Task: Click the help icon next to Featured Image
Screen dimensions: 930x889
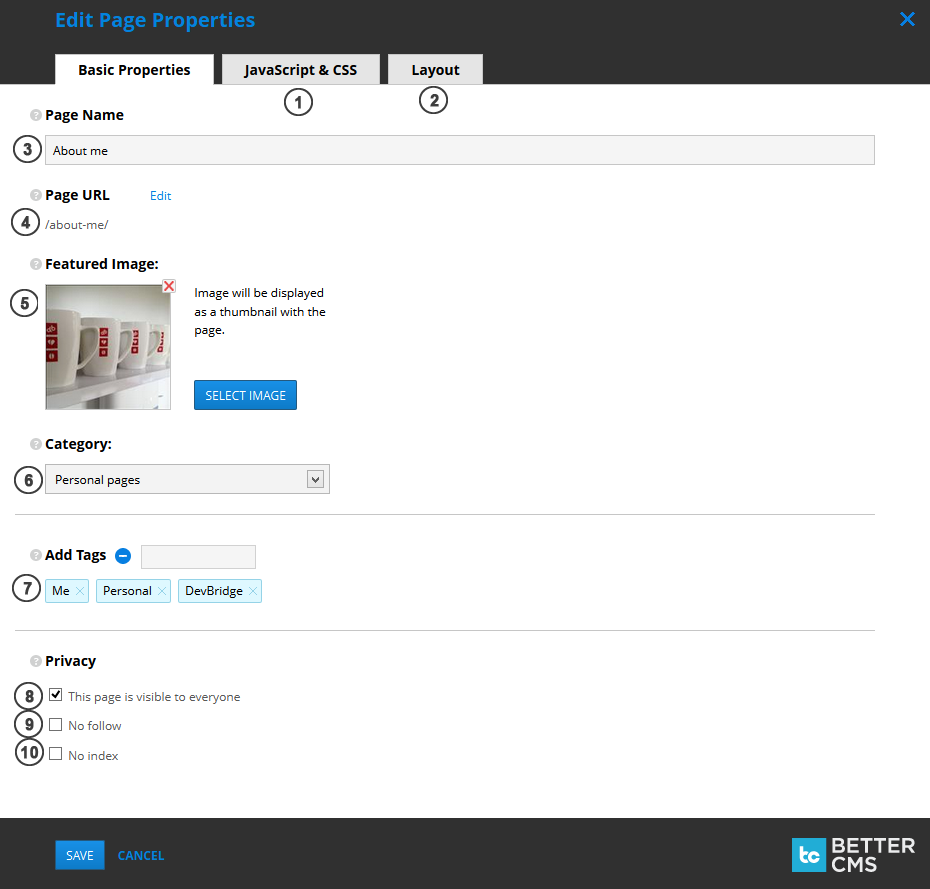Action: [36, 265]
